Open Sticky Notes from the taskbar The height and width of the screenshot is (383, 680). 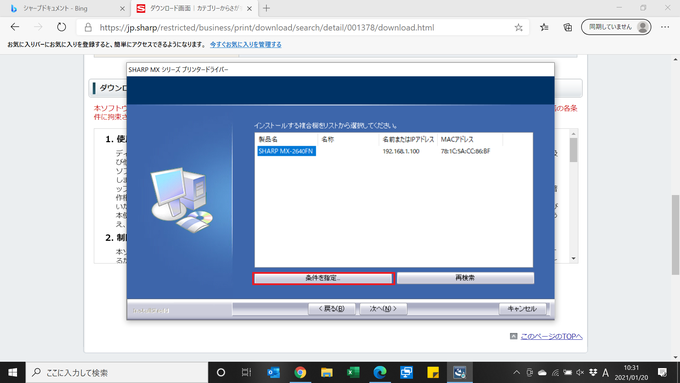point(433,372)
